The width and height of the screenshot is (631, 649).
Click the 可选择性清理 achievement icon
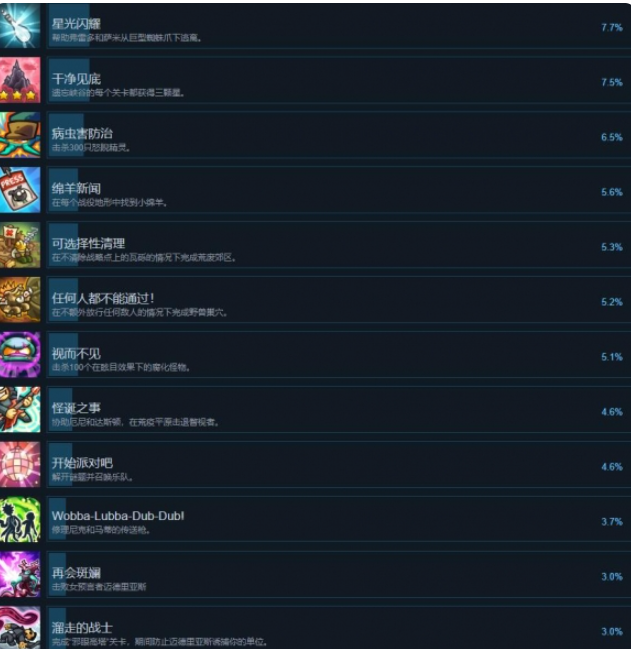tap(20, 245)
